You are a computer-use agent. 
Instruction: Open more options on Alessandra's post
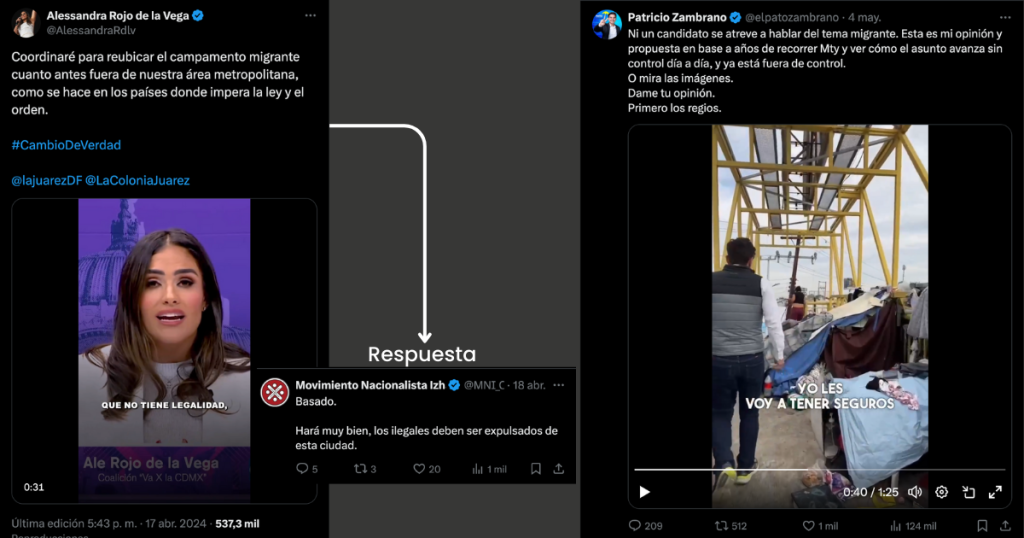point(311,16)
